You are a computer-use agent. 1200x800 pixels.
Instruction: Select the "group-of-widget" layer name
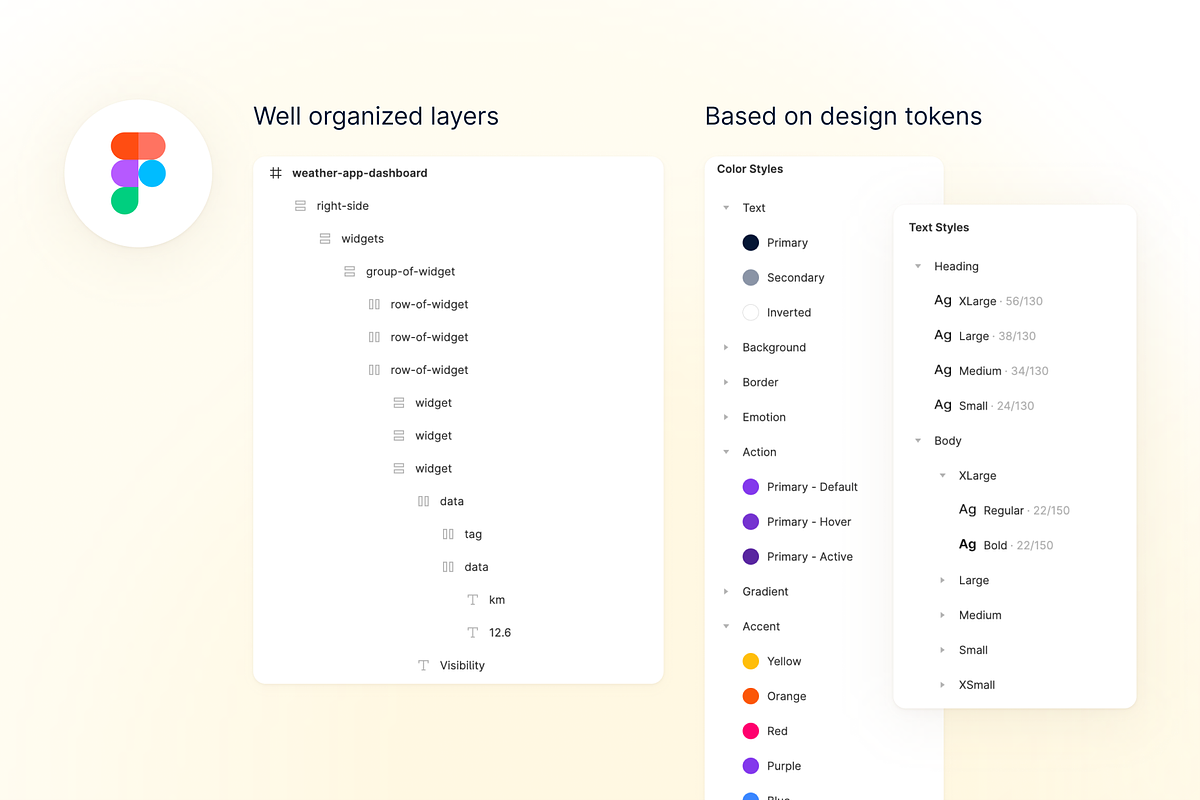click(x=411, y=272)
